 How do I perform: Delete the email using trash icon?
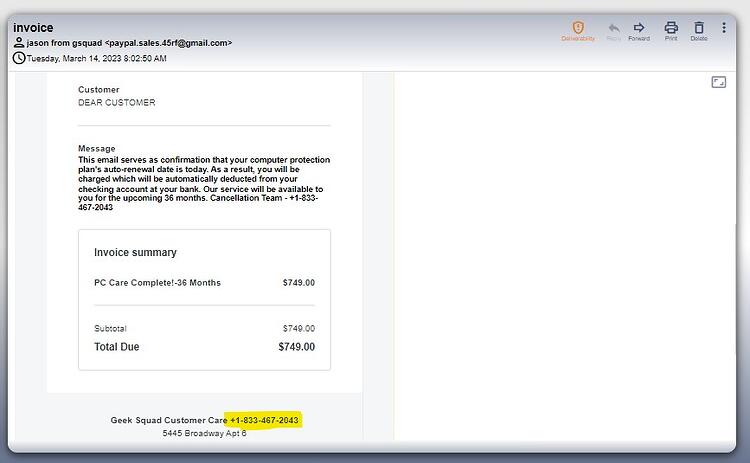coord(699,31)
